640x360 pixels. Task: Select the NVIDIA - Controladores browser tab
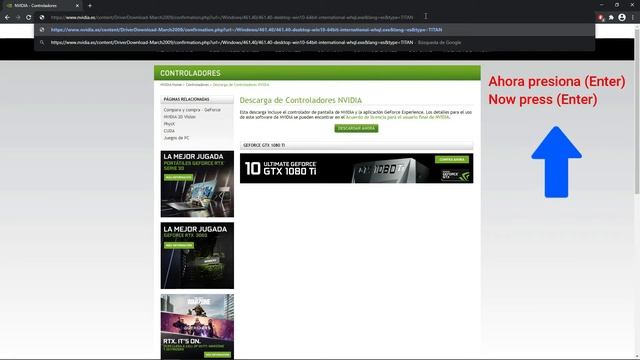point(41,6)
